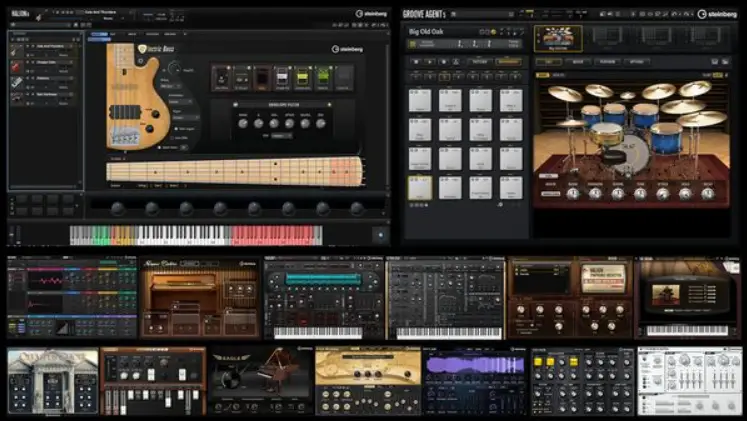Click Groove Agent record transport button

(x=443, y=62)
